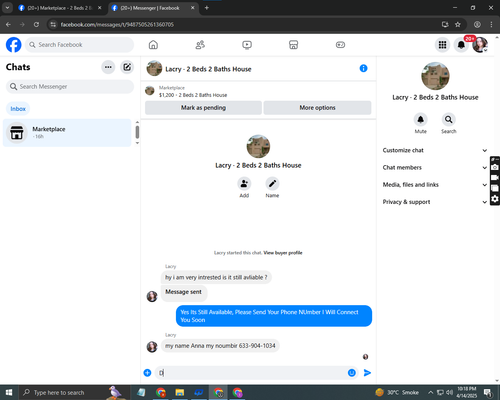Open the screen capture camera icon on the side panel
500x400 pixels.
(495, 167)
